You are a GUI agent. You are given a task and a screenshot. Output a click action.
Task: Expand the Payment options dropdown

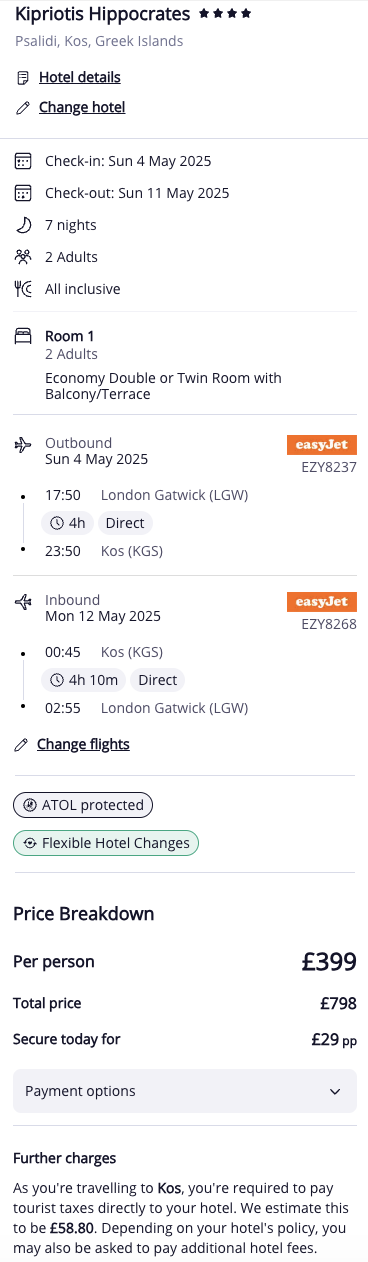[x=185, y=1091]
